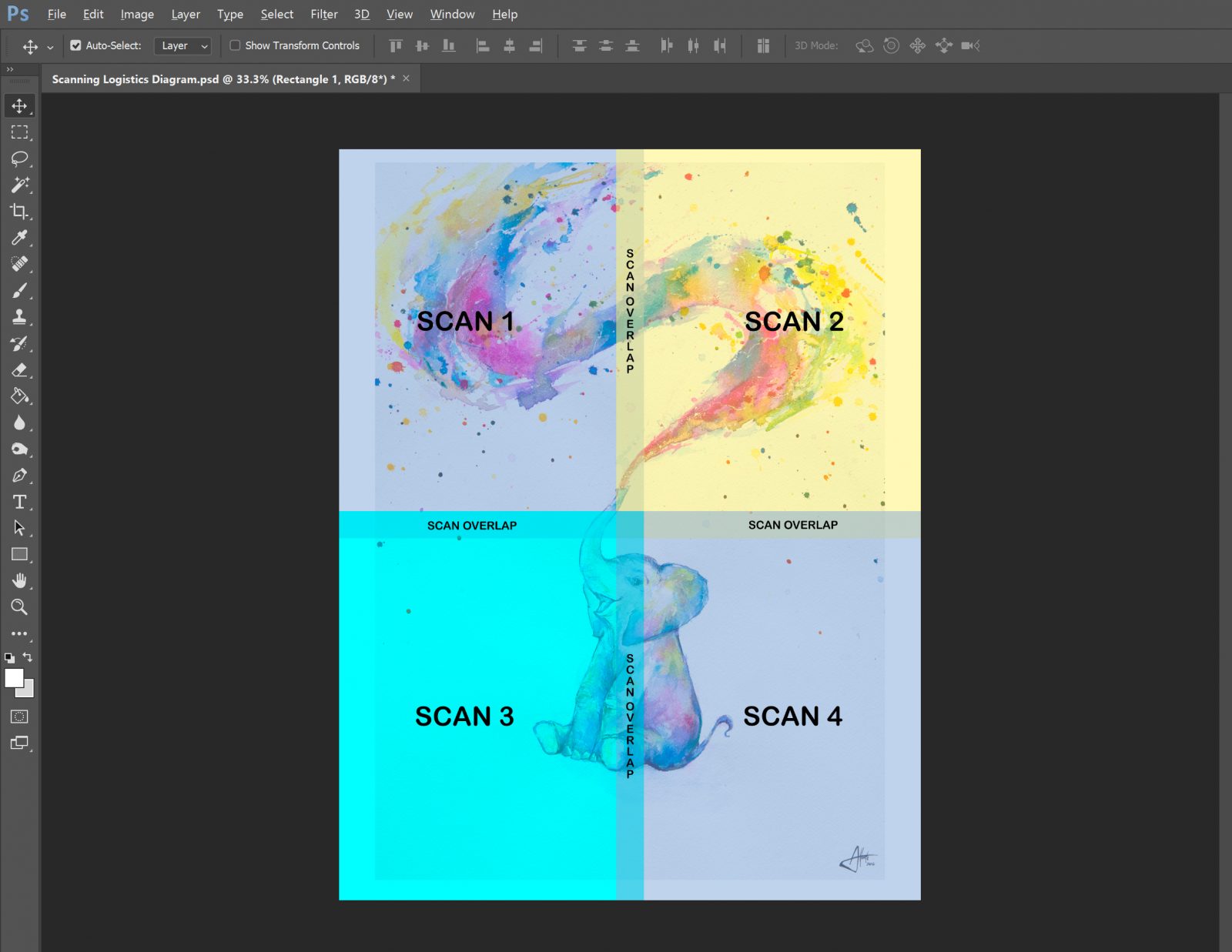This screenshot has width=1232, height=952.
Task: Select the Zoom tool
Action: pos(19,607)
